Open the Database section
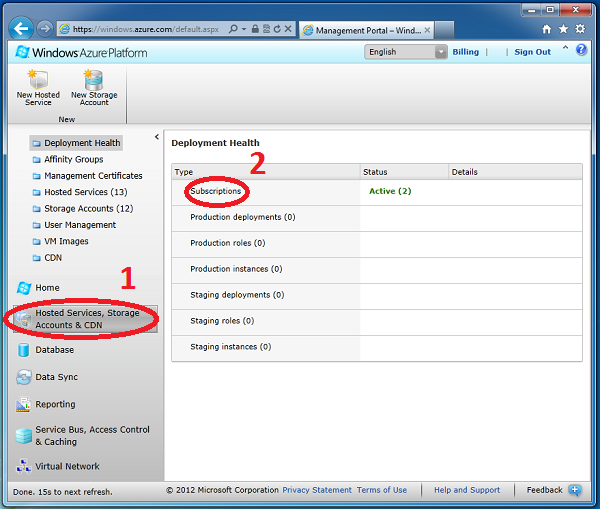 click(x=55, y=350)
